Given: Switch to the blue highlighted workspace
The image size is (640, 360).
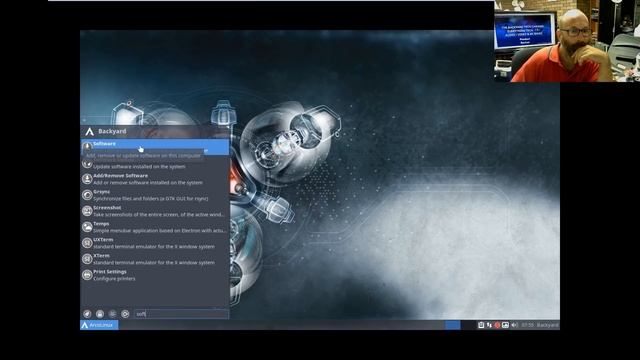Looking at the screenshot, I should tap(453, 325).
